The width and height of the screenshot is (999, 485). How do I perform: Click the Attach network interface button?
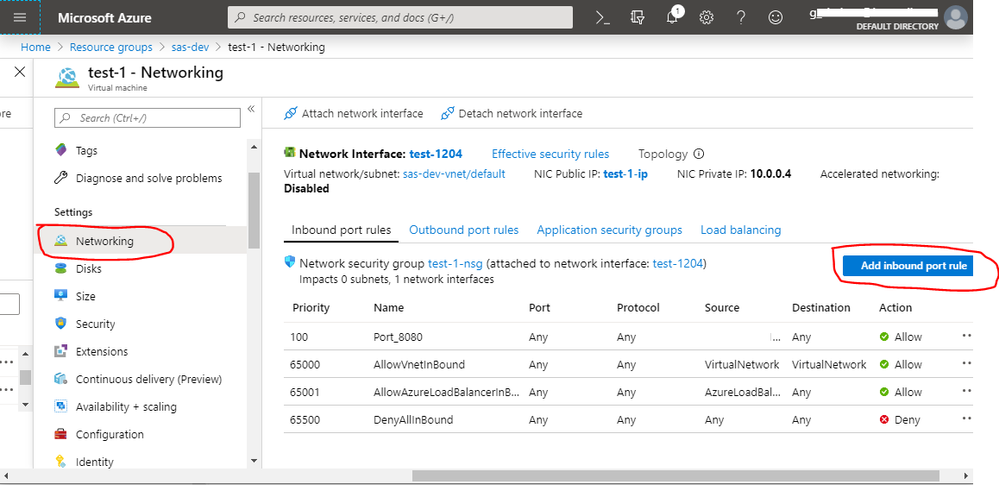[353, 113]
